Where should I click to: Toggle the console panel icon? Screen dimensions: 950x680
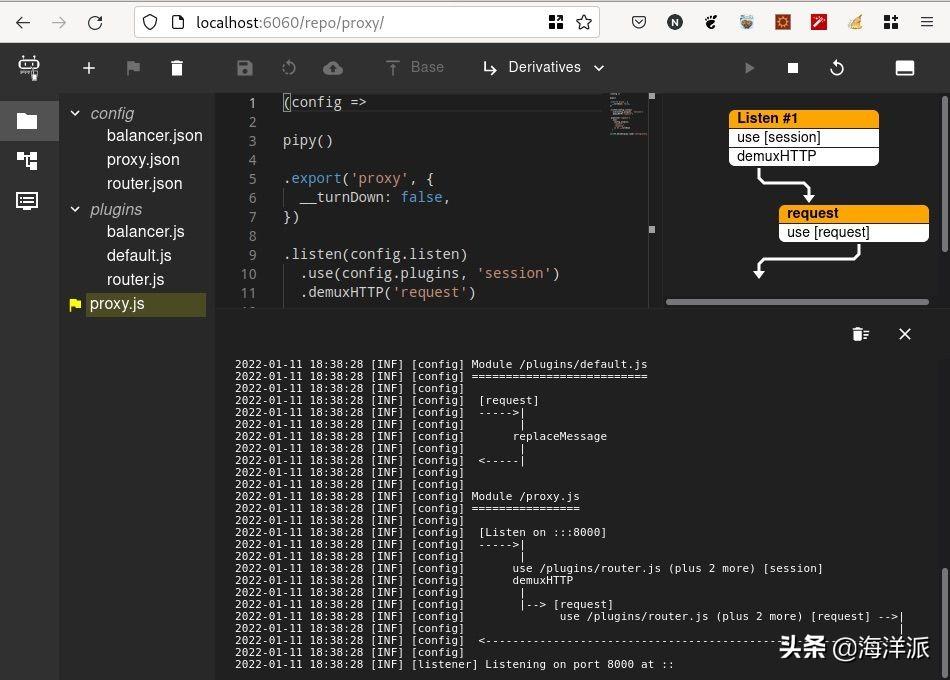click(904, 68)
